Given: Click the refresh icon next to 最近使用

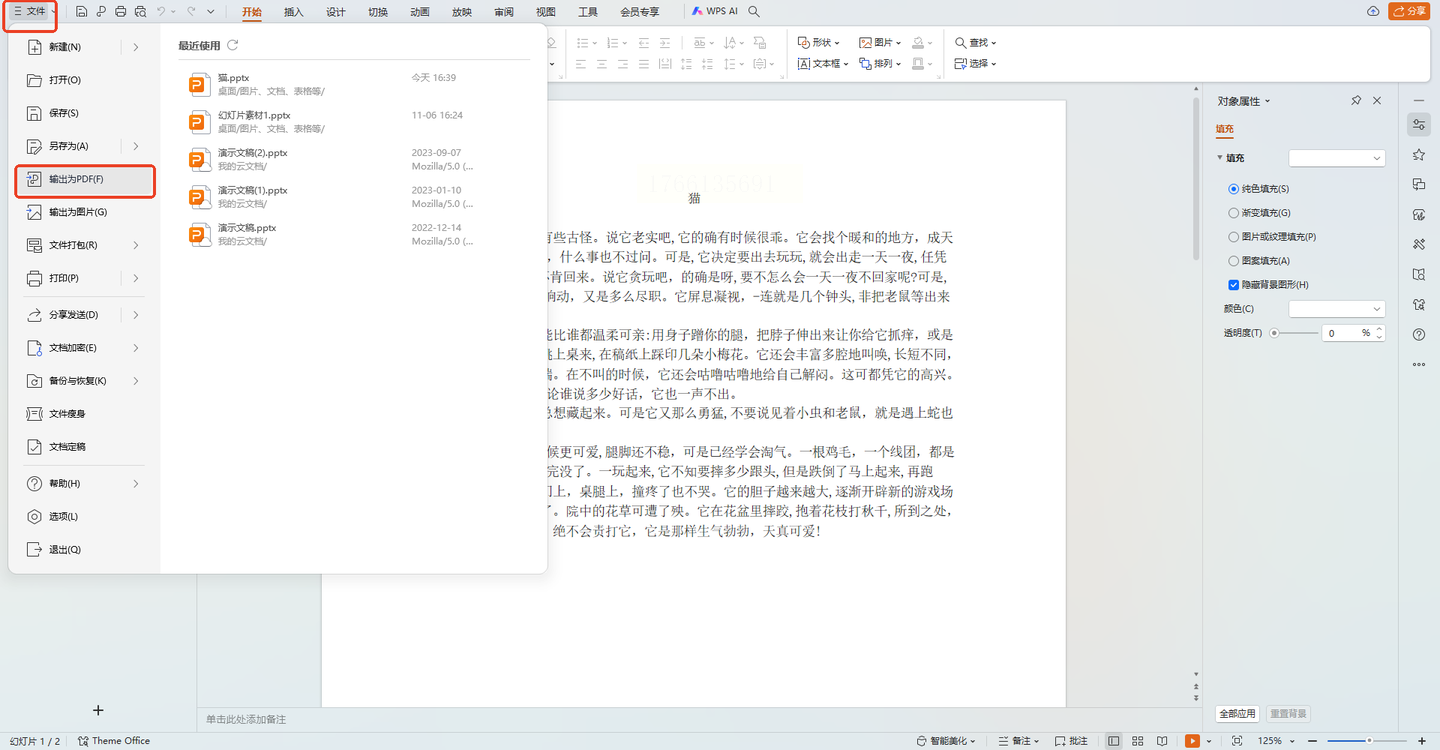Looking at the screenshot, I should [x=233, y=45].
